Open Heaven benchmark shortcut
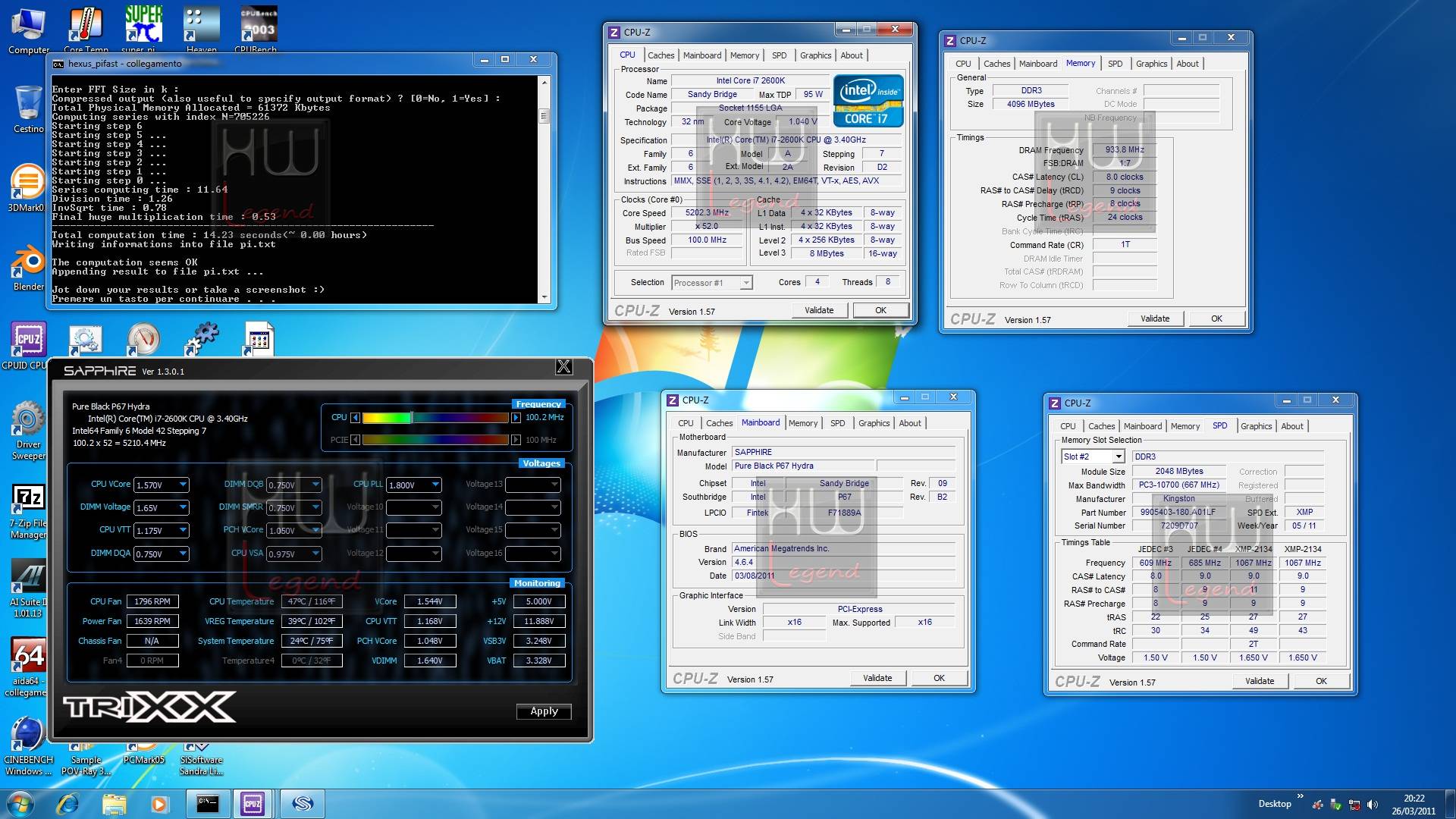 201,30
